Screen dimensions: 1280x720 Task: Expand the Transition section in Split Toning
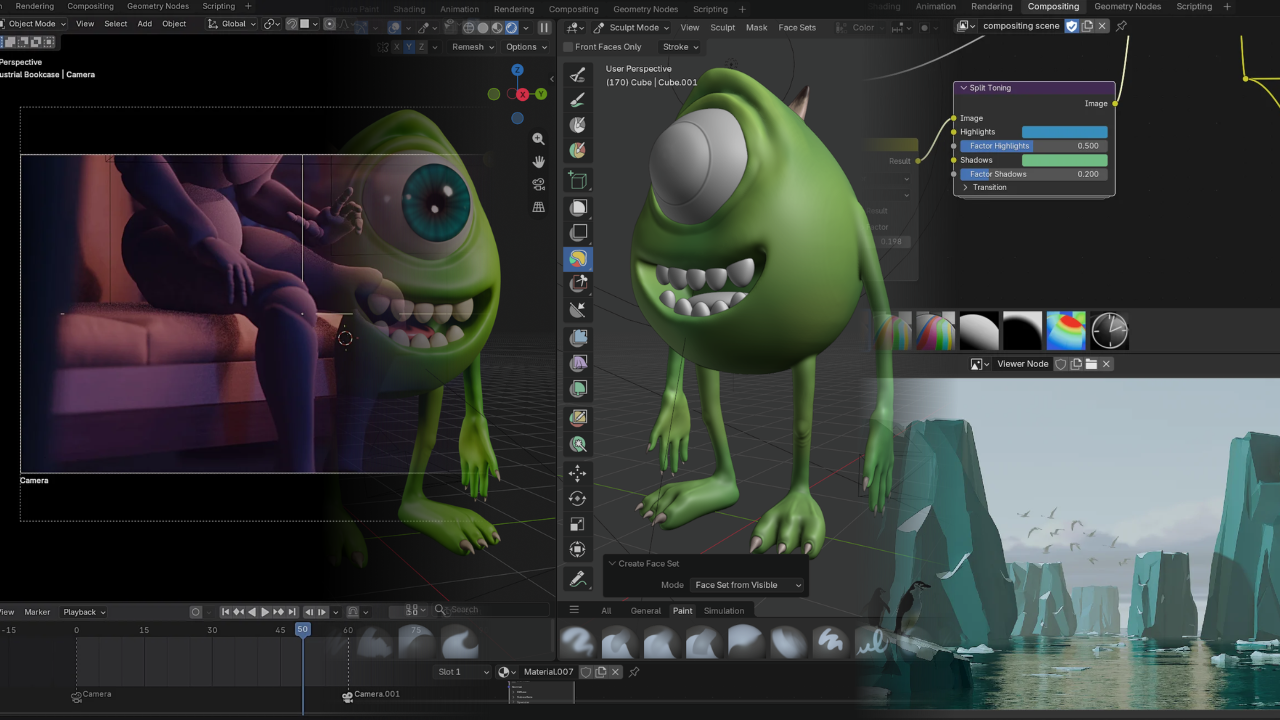[989, 187]
